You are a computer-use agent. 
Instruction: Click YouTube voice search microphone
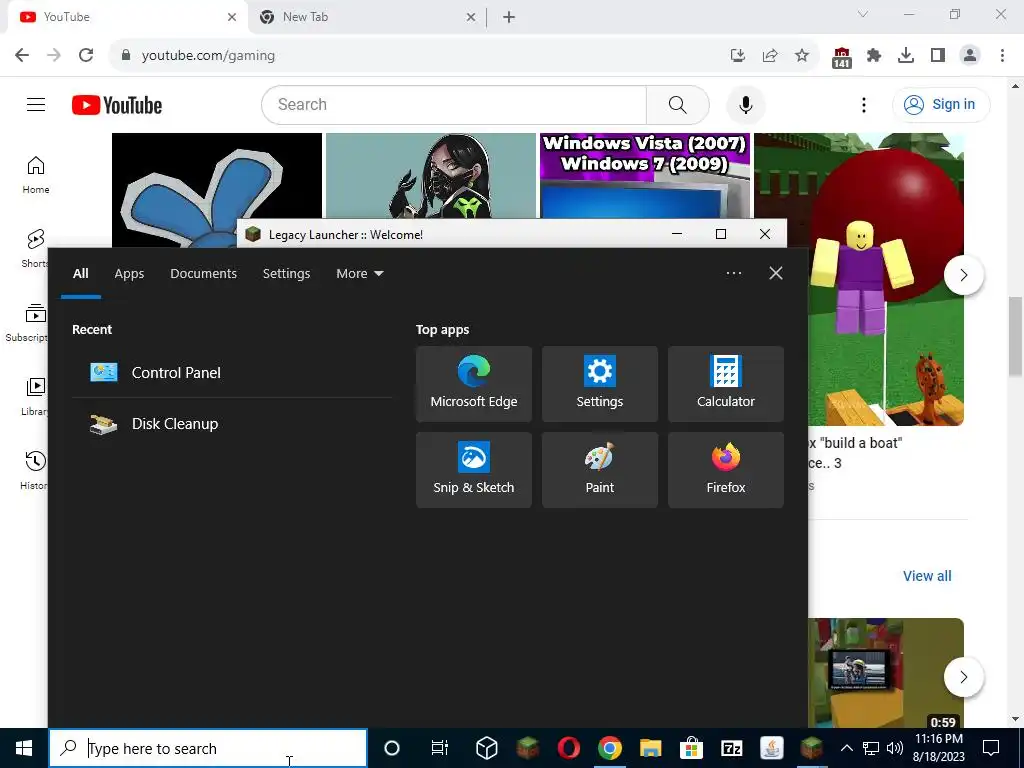pos(745,104)
